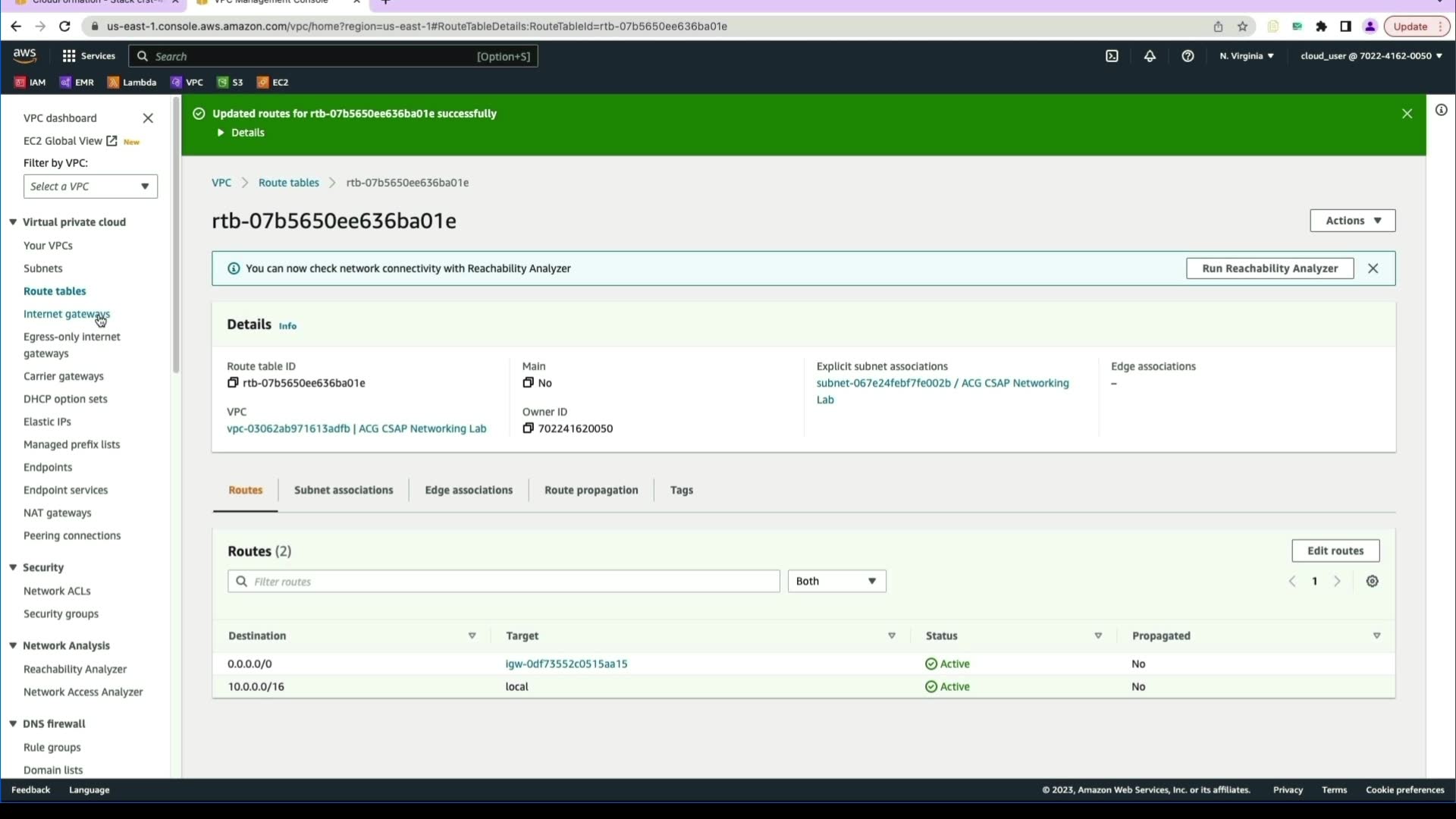Open the Both routes filter dropdown
This screenshot has height=819, width=1456.
coord(836,582)
